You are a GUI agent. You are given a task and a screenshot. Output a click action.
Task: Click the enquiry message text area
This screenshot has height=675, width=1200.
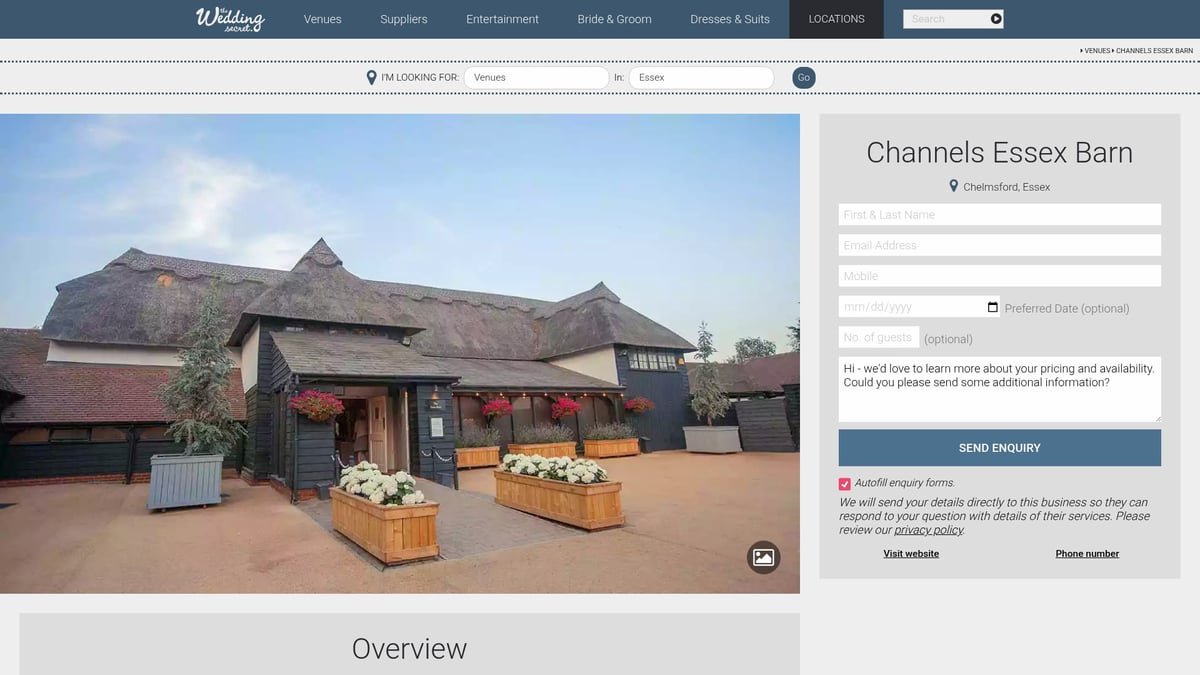pos(1000,389)
